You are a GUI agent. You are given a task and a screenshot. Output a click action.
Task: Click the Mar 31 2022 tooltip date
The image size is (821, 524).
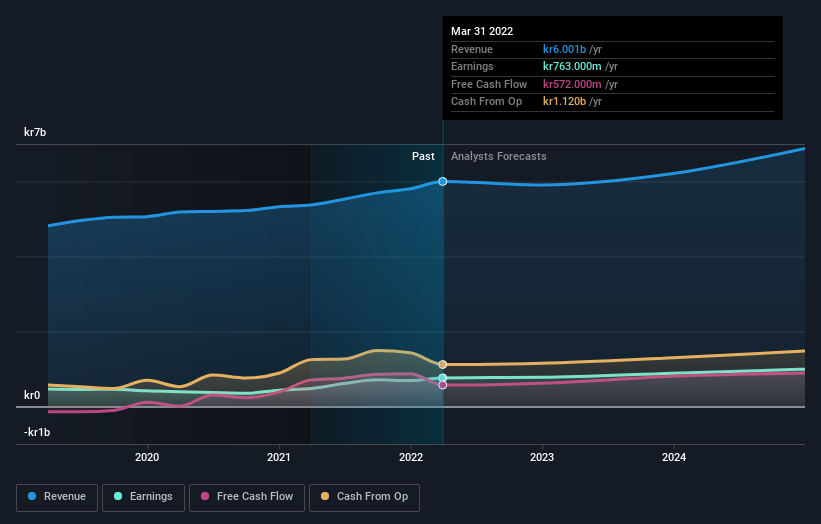tap(482, 31)
